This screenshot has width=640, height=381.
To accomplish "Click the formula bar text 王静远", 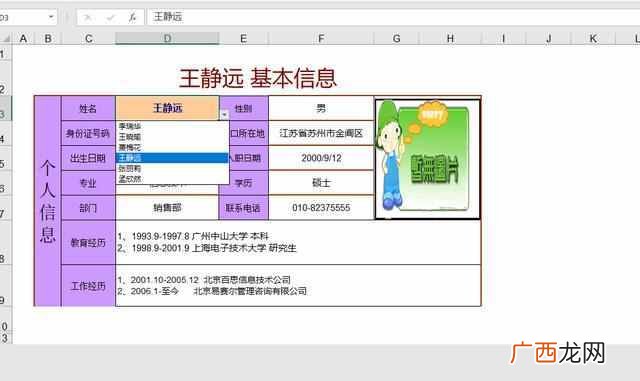I will pos(167,17).
